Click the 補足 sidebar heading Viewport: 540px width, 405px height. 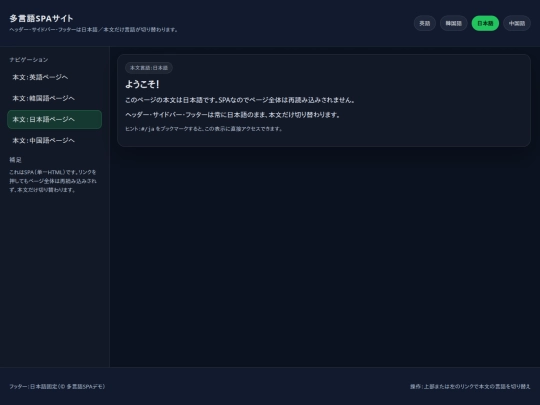pyautogui.click(x=15, y=160)
